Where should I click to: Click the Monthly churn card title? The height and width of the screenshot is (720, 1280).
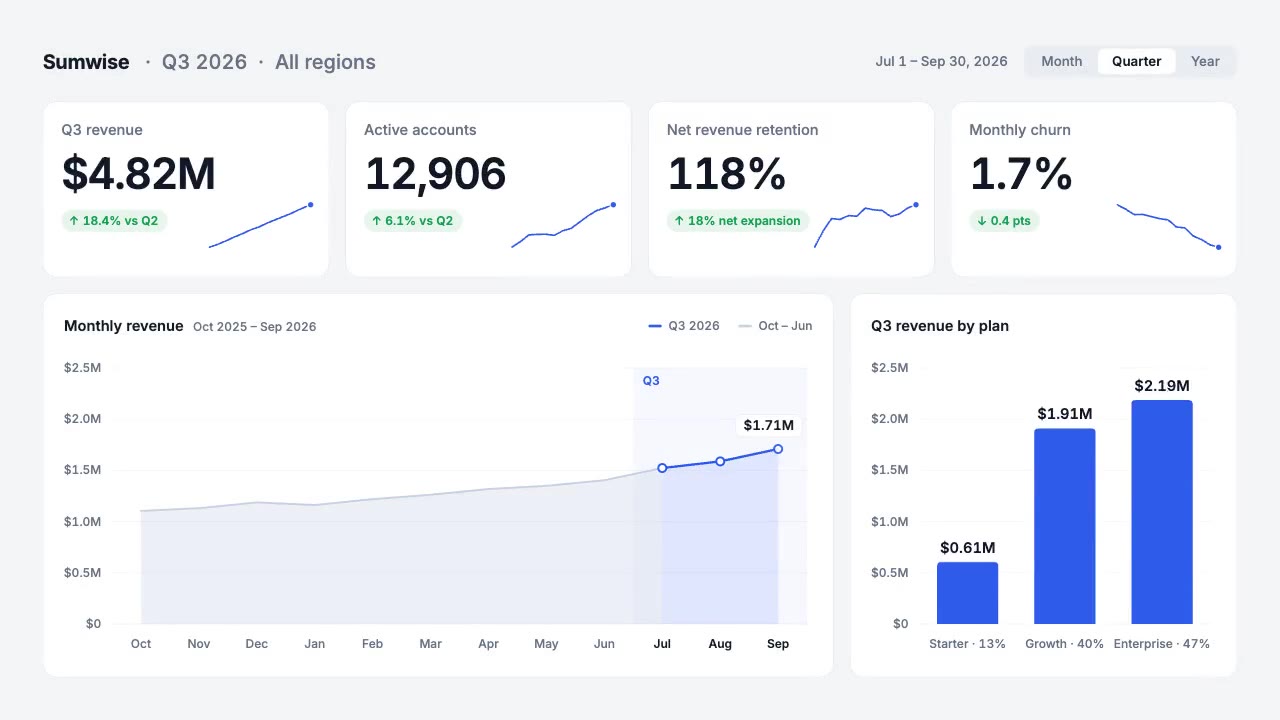[x=1020, y=130]
